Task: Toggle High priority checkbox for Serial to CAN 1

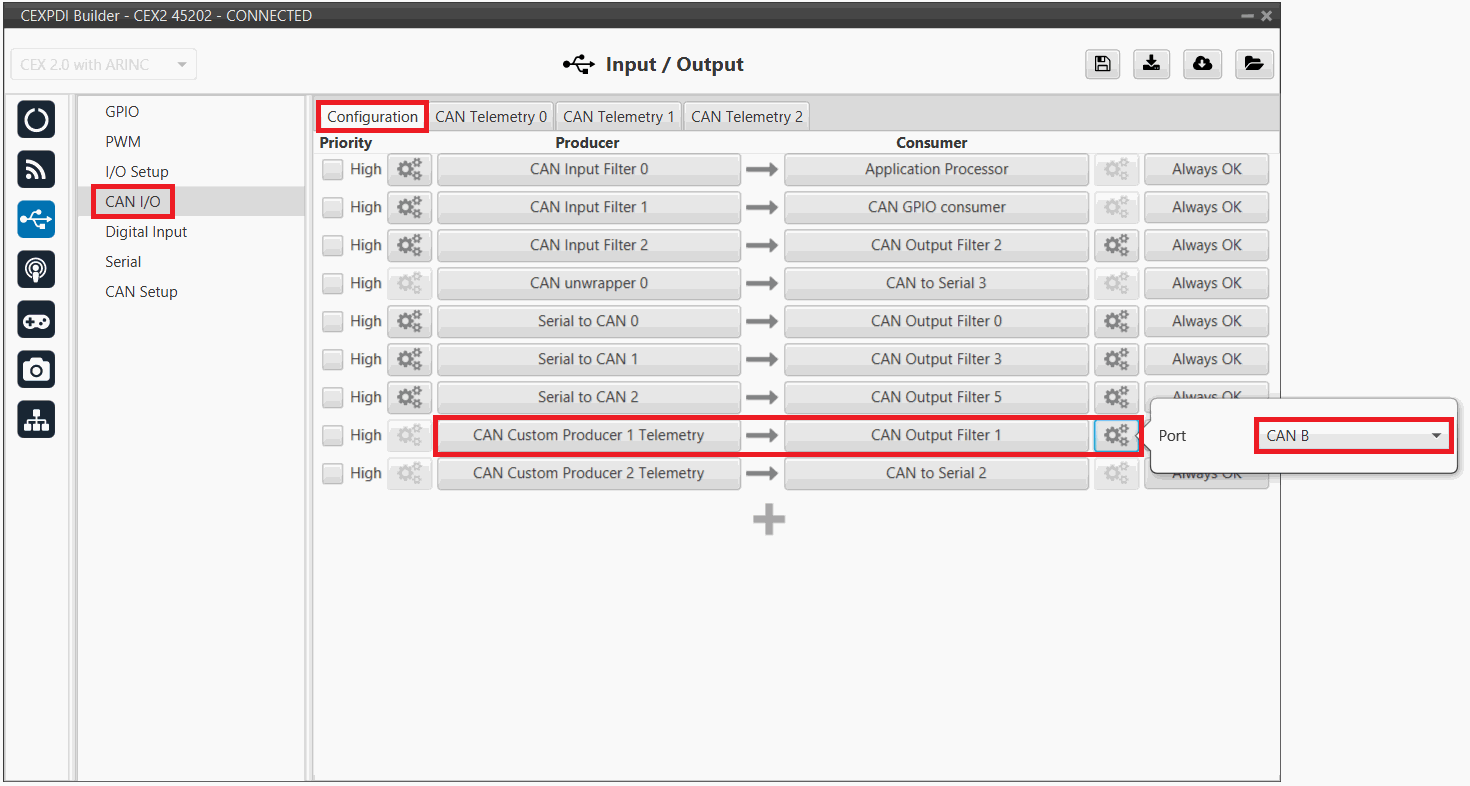Action: 332,360
